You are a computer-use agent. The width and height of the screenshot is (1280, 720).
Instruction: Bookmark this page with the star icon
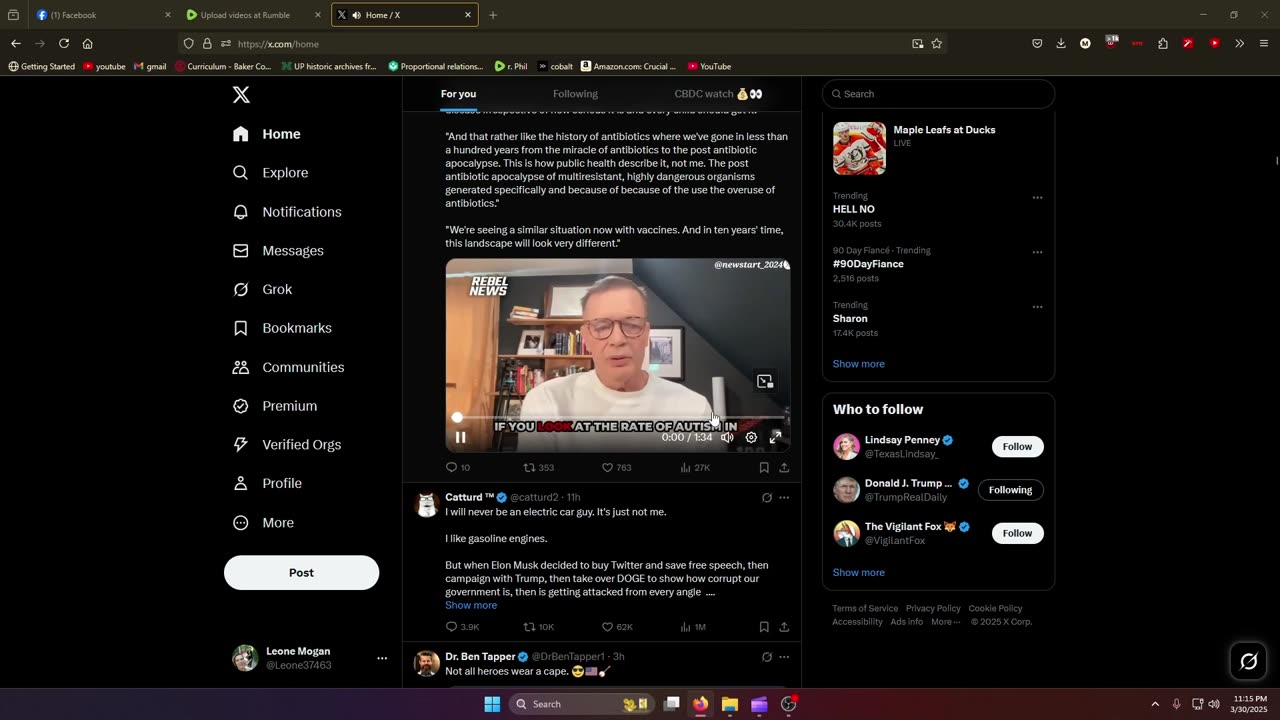click(937, 44)
